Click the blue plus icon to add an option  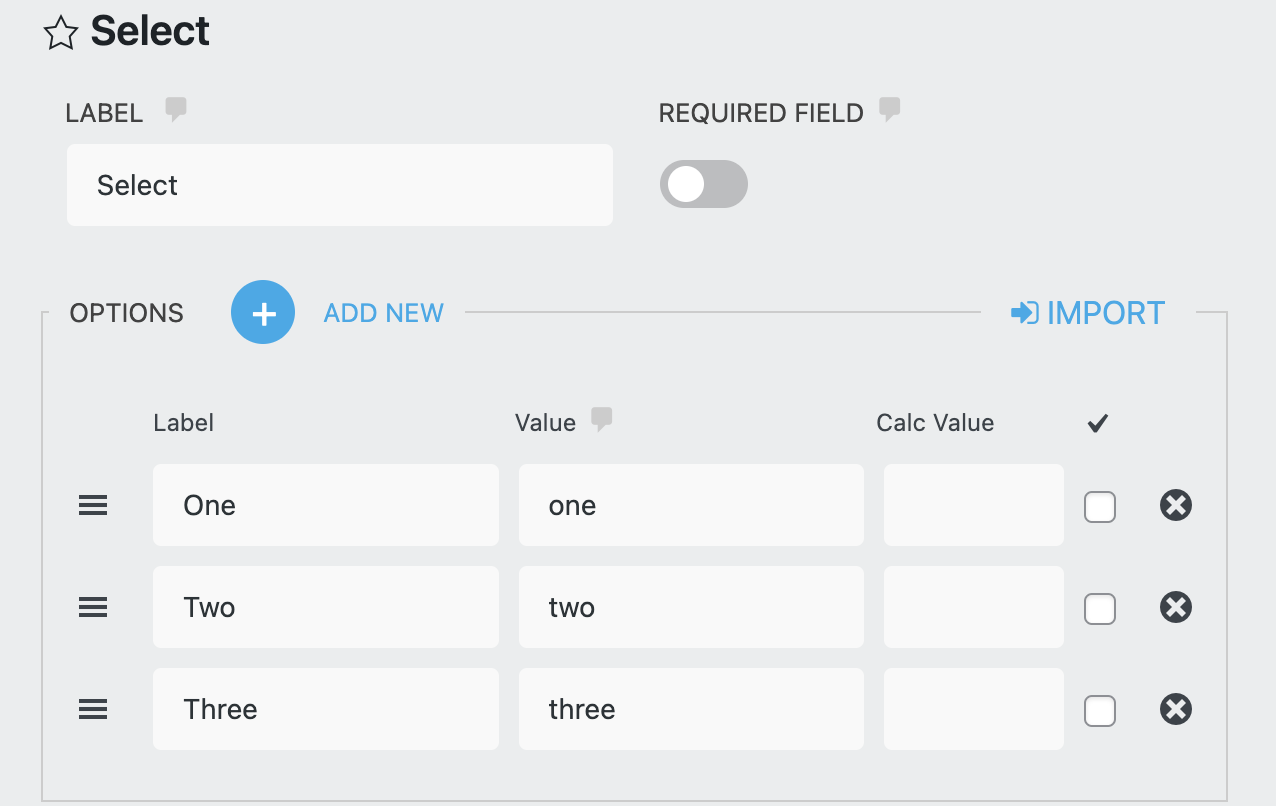[262, 312]
